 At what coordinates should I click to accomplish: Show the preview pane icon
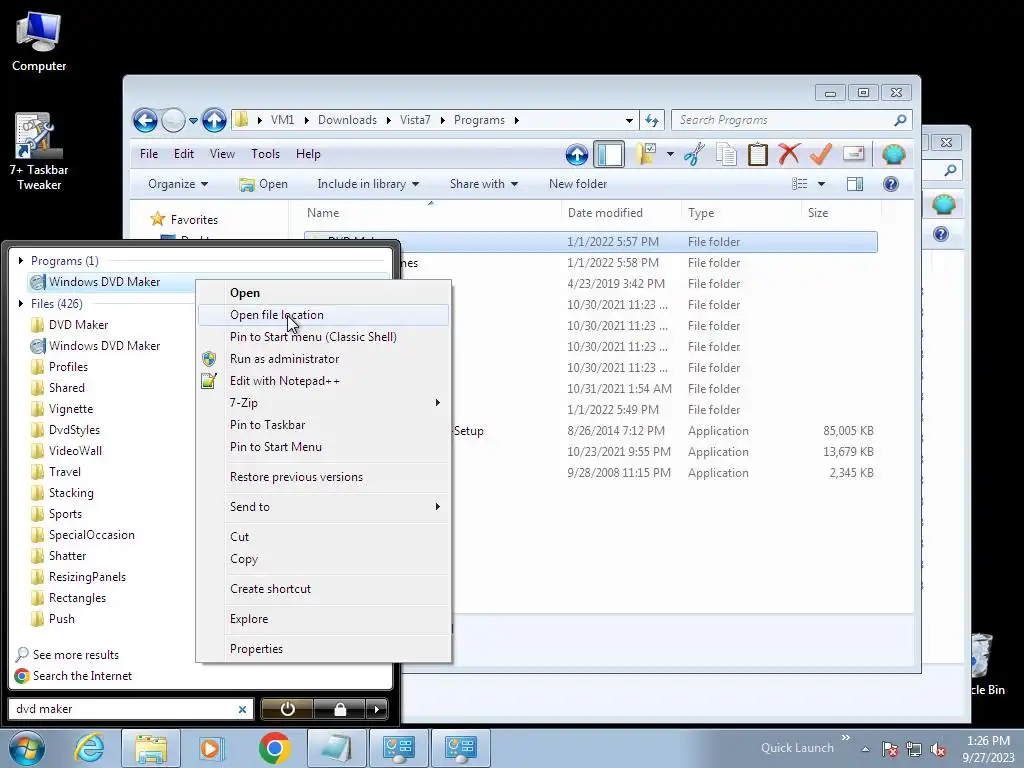coord(855,184)
